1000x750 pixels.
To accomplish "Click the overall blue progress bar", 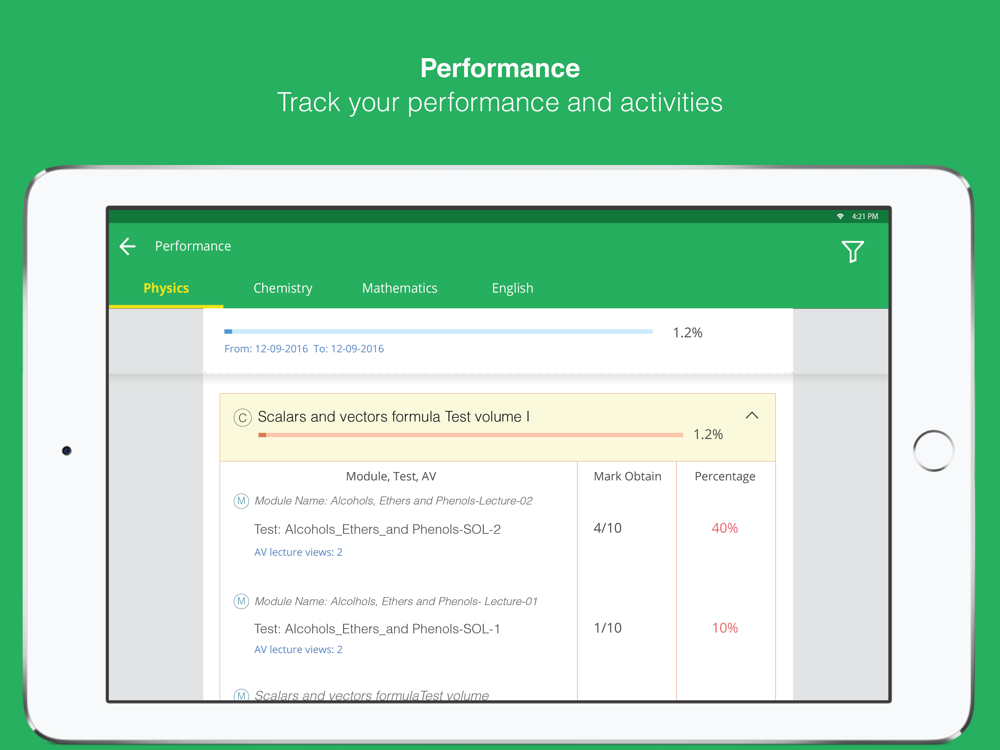I will tap(438, 331).
